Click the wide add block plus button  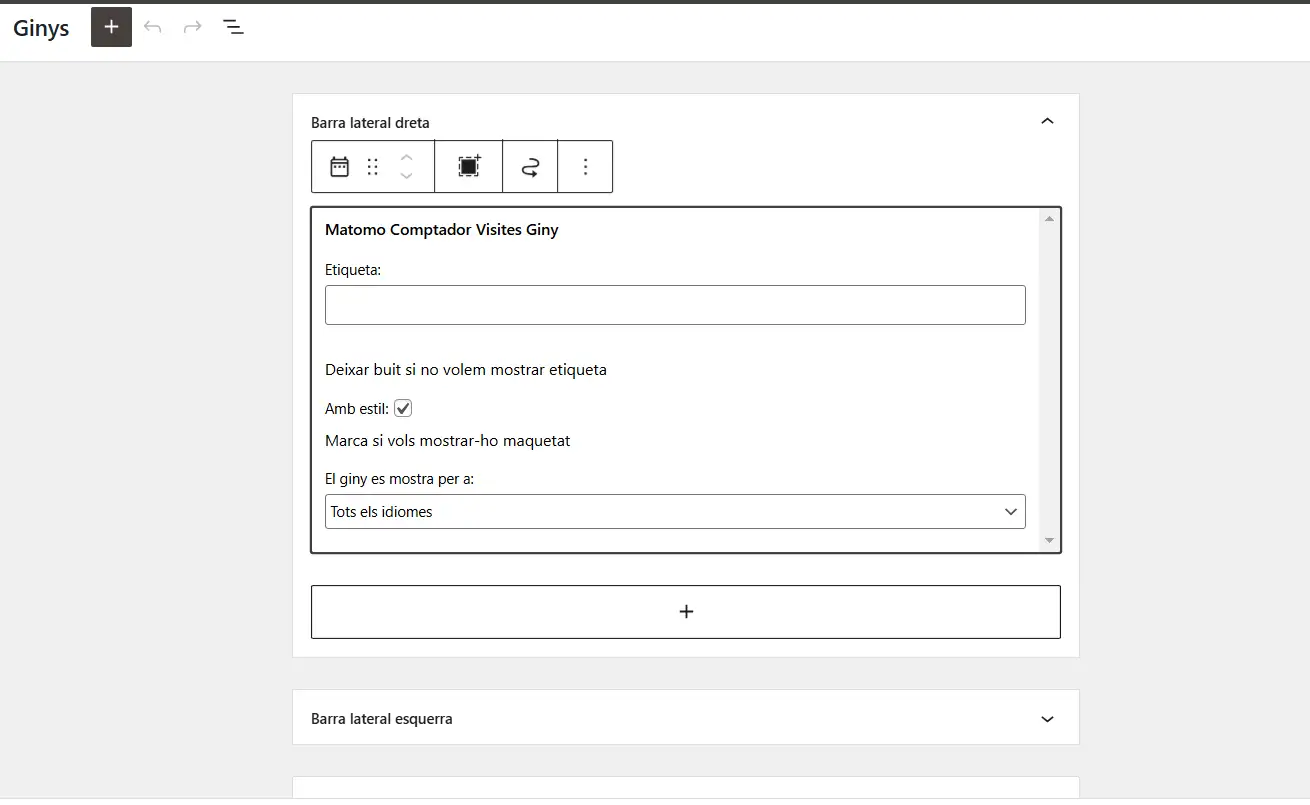(686, 612)
